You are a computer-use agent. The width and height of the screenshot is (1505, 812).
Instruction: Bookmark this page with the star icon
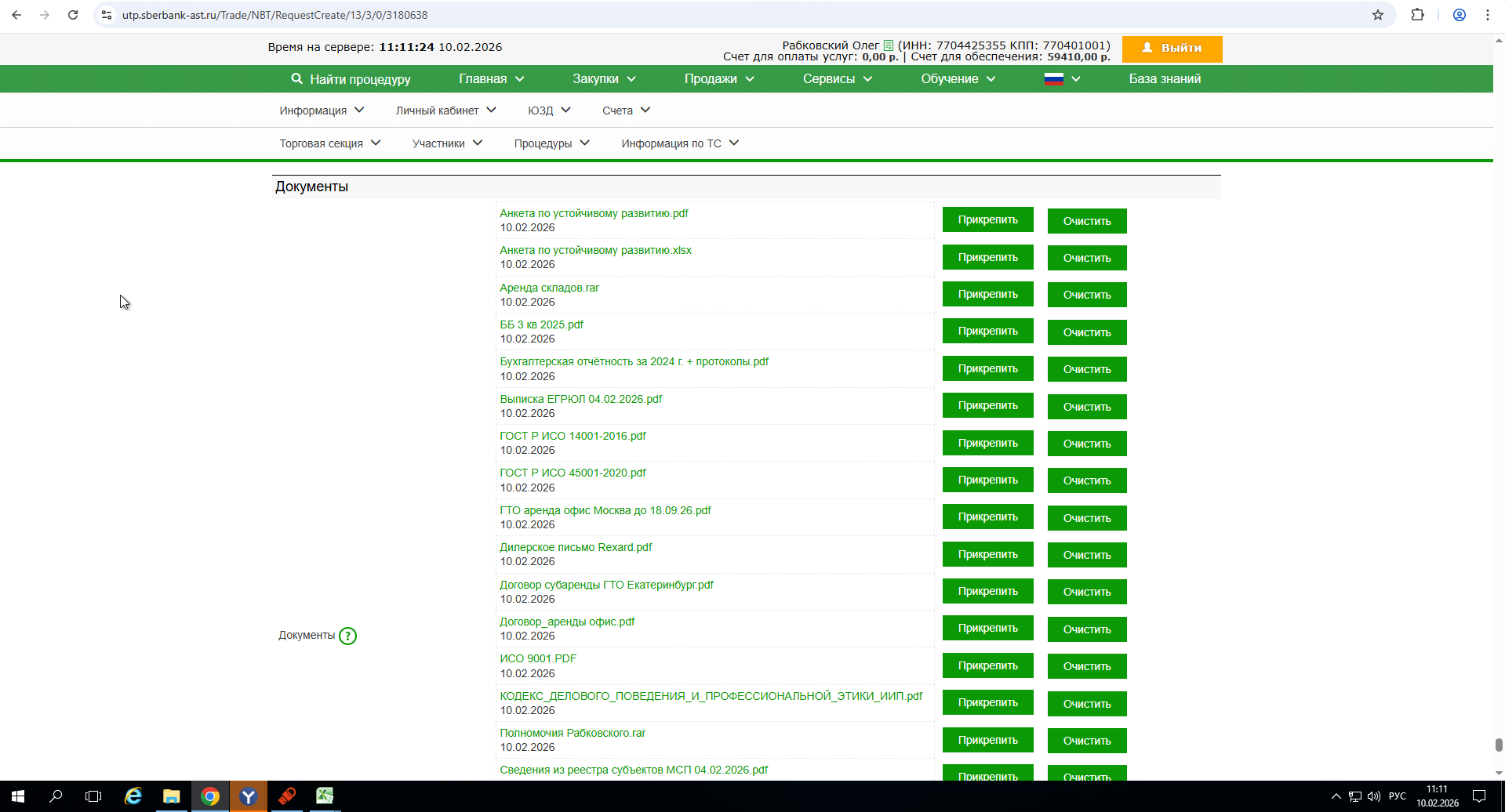(x=1378, y=15)
